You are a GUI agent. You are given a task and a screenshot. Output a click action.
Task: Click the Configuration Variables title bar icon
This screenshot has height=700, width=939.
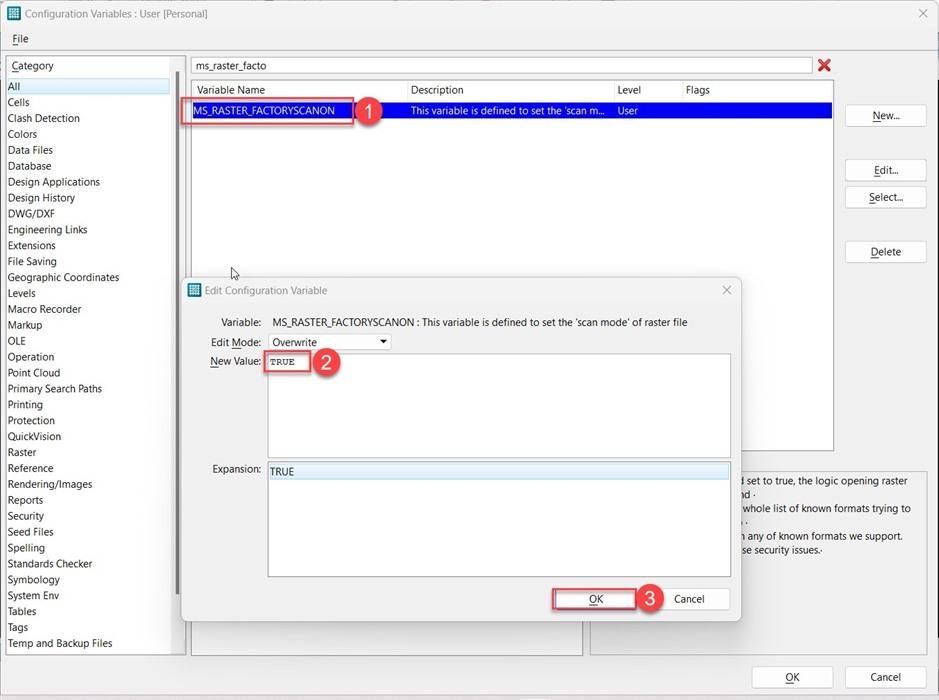click(x=13, y=13)
